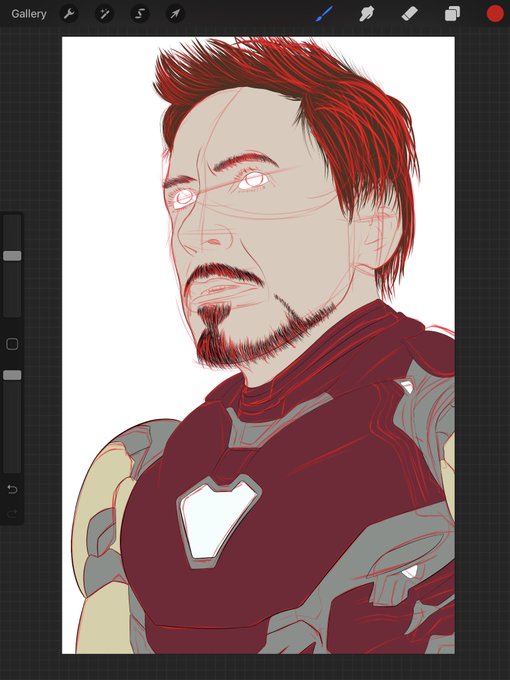Click the brush size slider handle
The image size is (510, 680).
click(x=12, y=256)
